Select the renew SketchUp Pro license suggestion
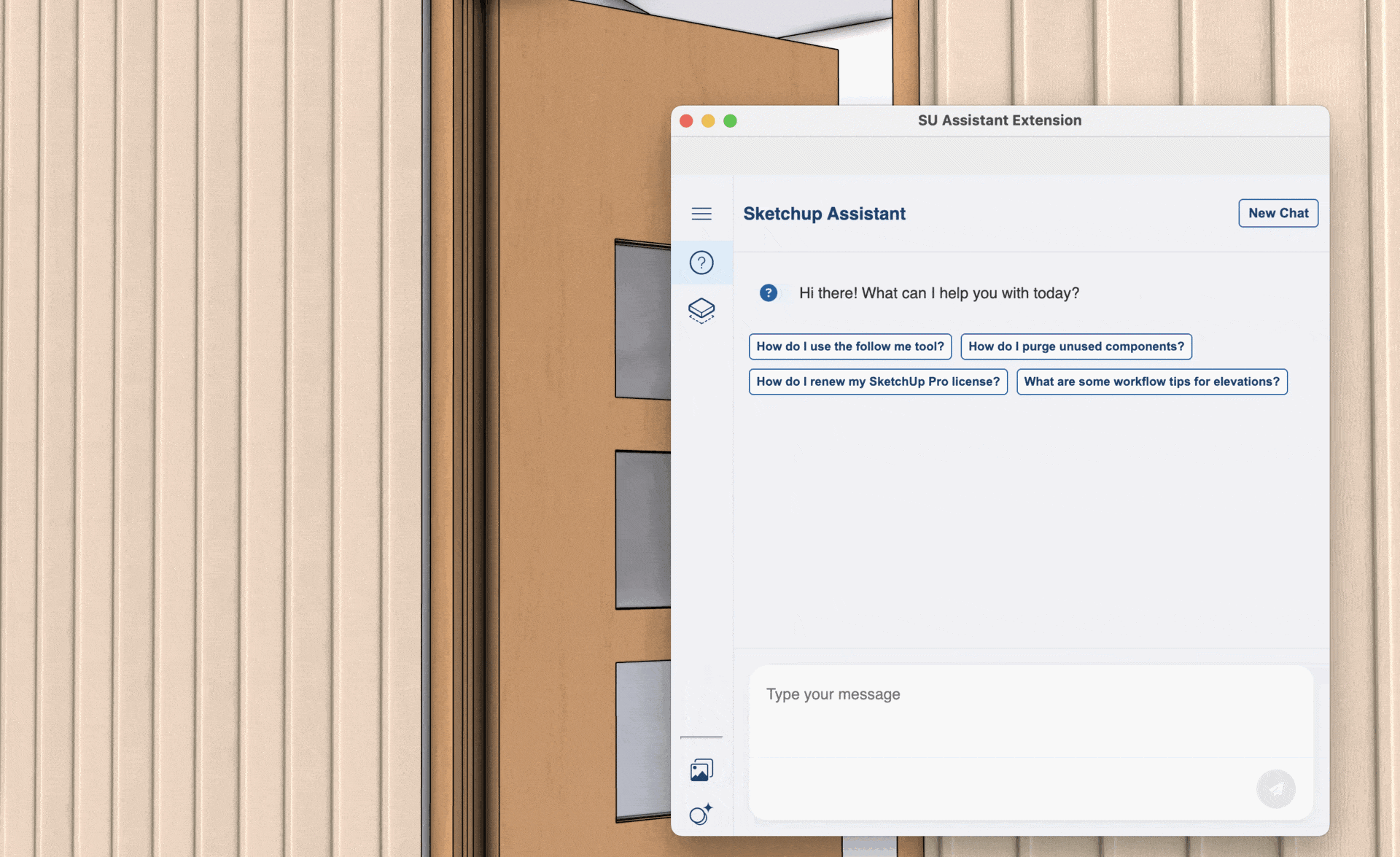The width and height of the screenshot is (1400, 857). 877,381
